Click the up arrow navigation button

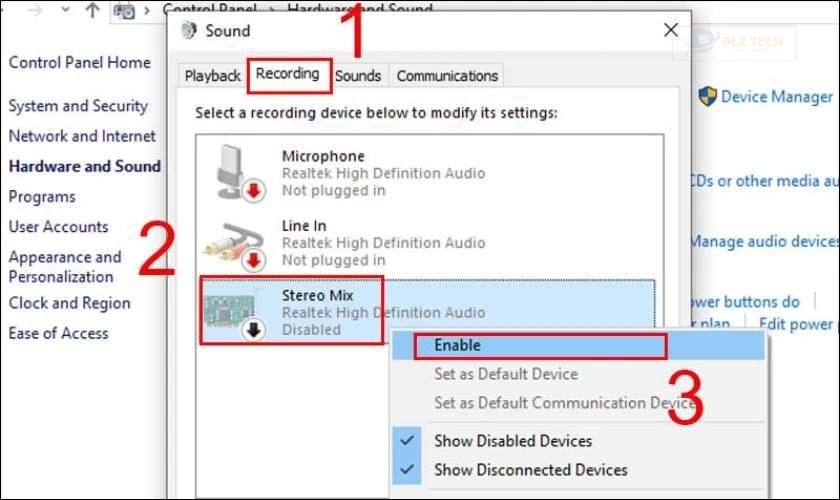point(92,11)
